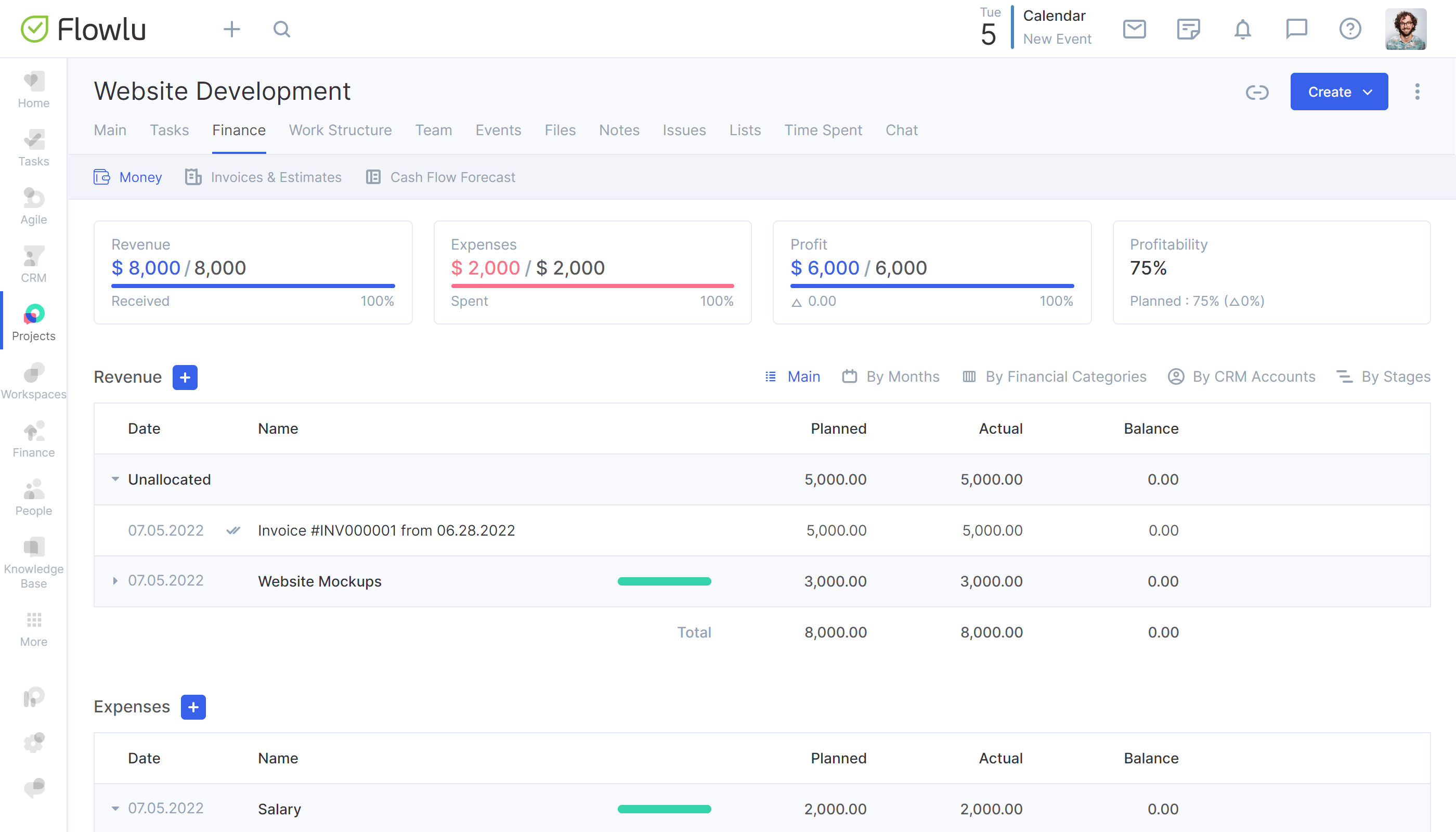Open the quick add plus icon in header
Image resolution: width=1456 pixels, height=832 pixels.
click(x=231, y=29)
